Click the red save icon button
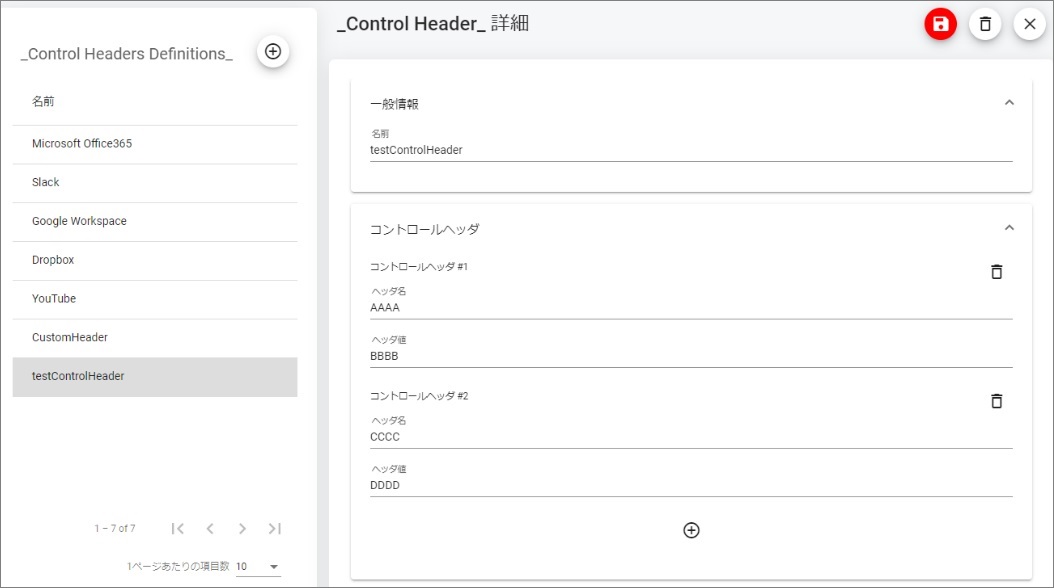1054x588 pixels. click(x=940, y=24)
